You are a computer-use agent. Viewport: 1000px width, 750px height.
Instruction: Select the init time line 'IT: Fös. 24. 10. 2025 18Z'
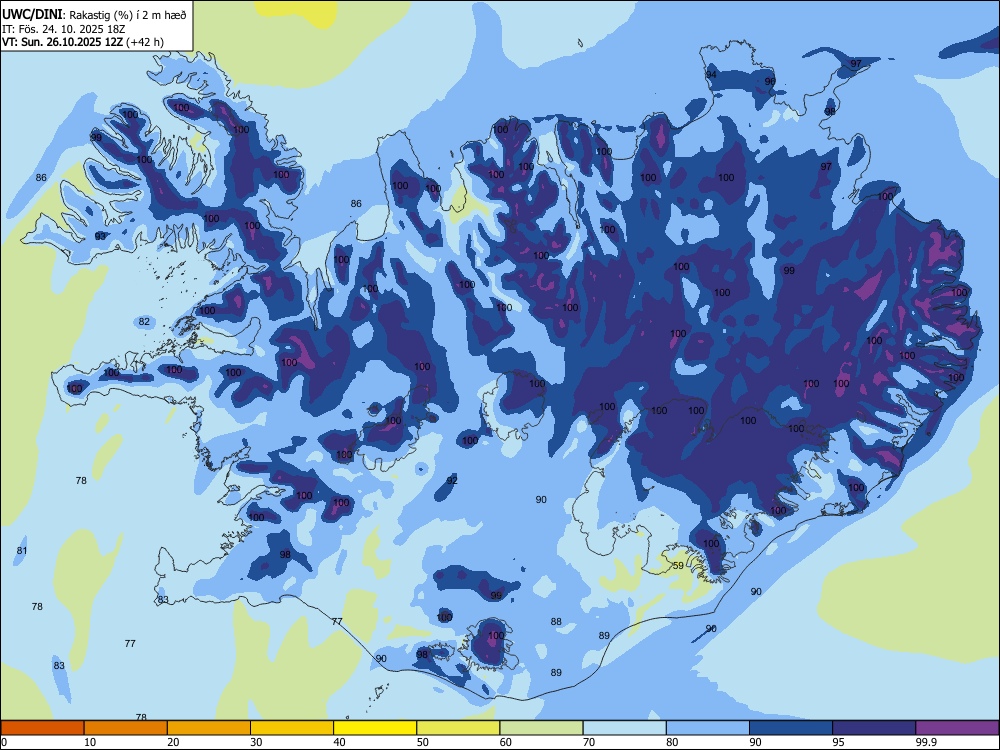click(62, 29)
